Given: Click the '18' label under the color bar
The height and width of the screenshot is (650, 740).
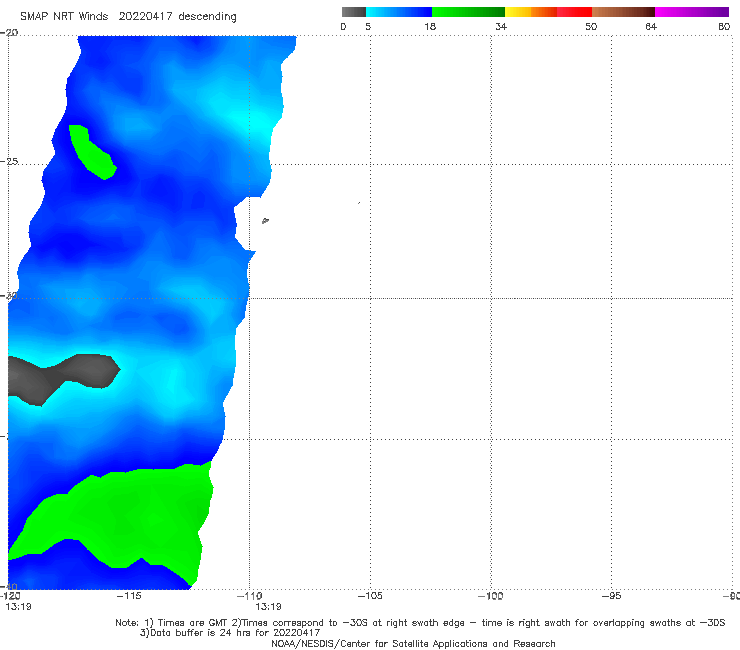Looking at the screenshot, I should (430, 26).
